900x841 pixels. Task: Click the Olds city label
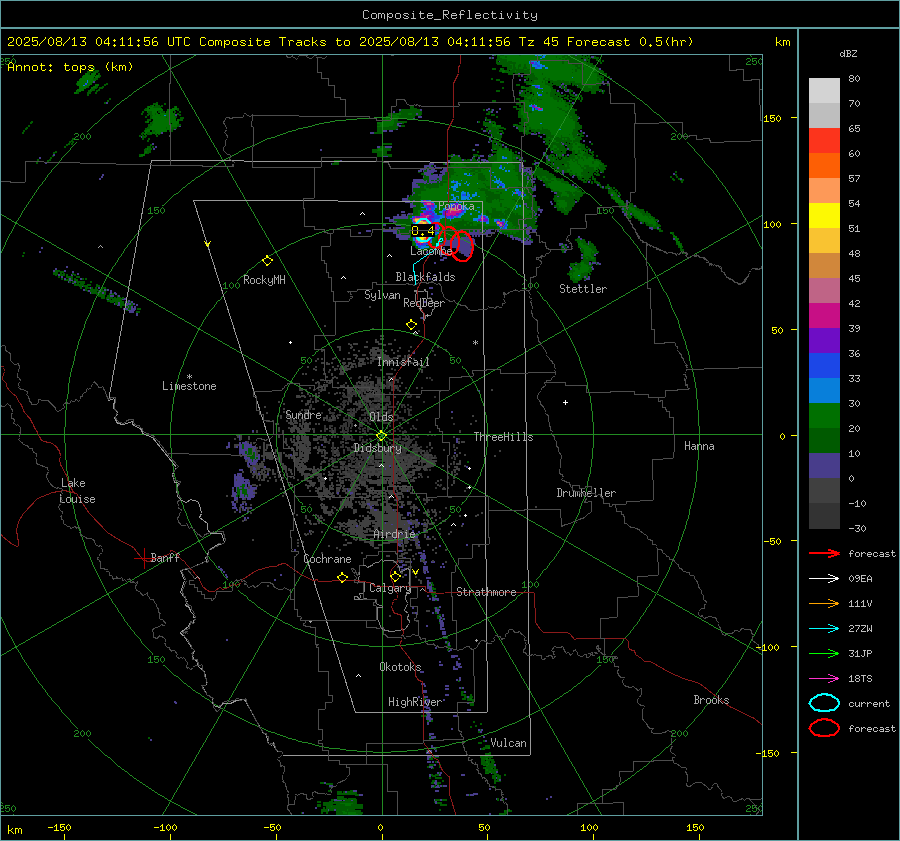coord(381,417)
